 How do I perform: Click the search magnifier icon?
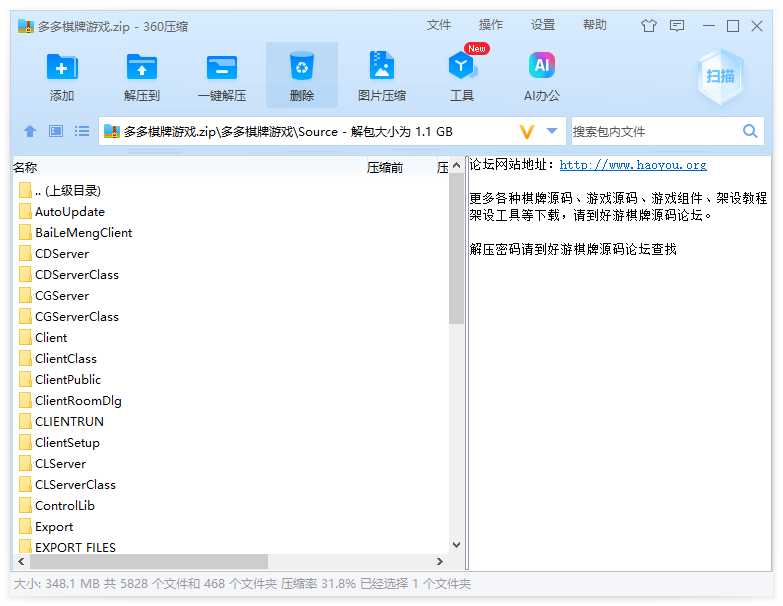750,131
